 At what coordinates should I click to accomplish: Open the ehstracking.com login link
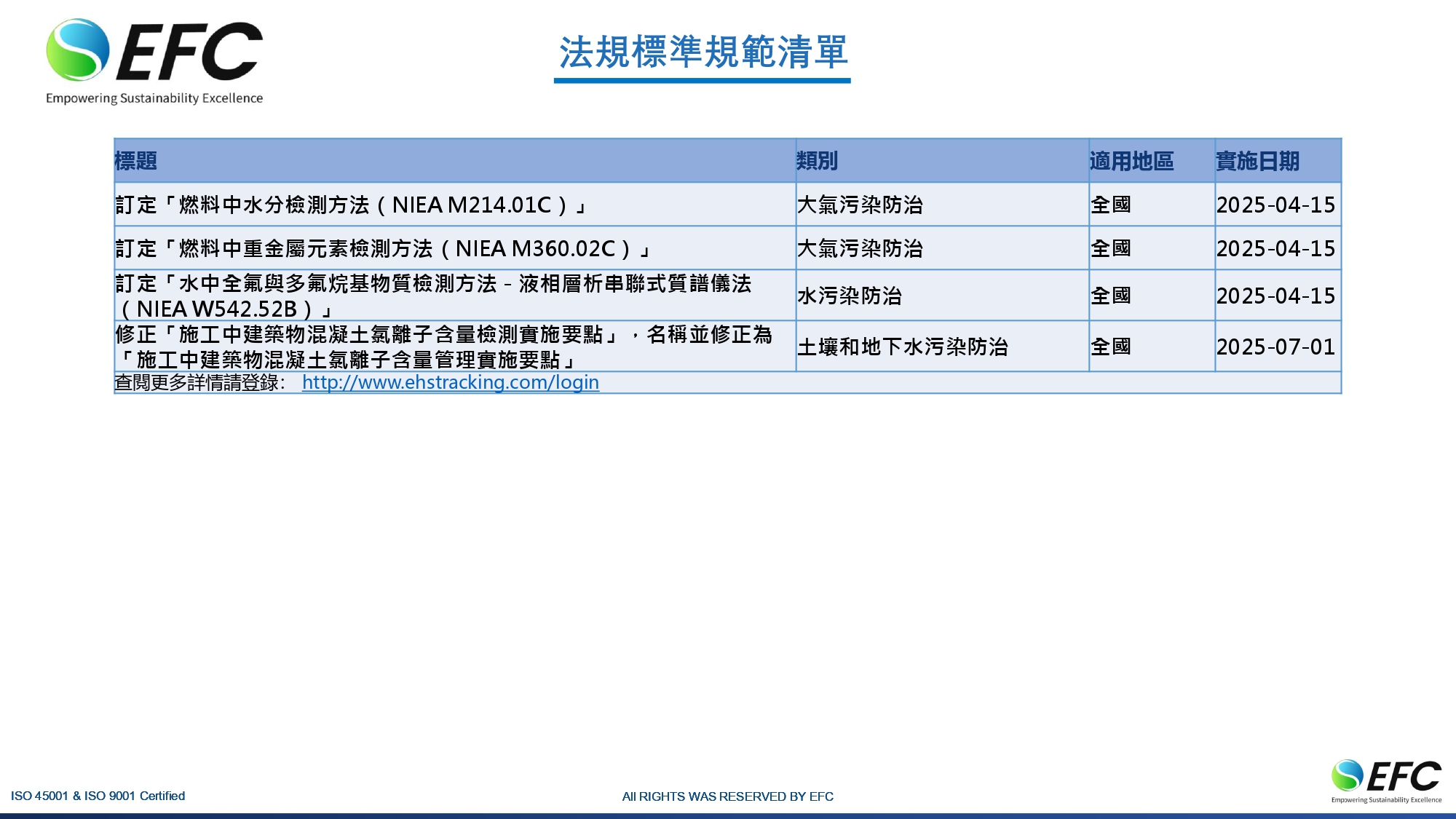[450, 382]
